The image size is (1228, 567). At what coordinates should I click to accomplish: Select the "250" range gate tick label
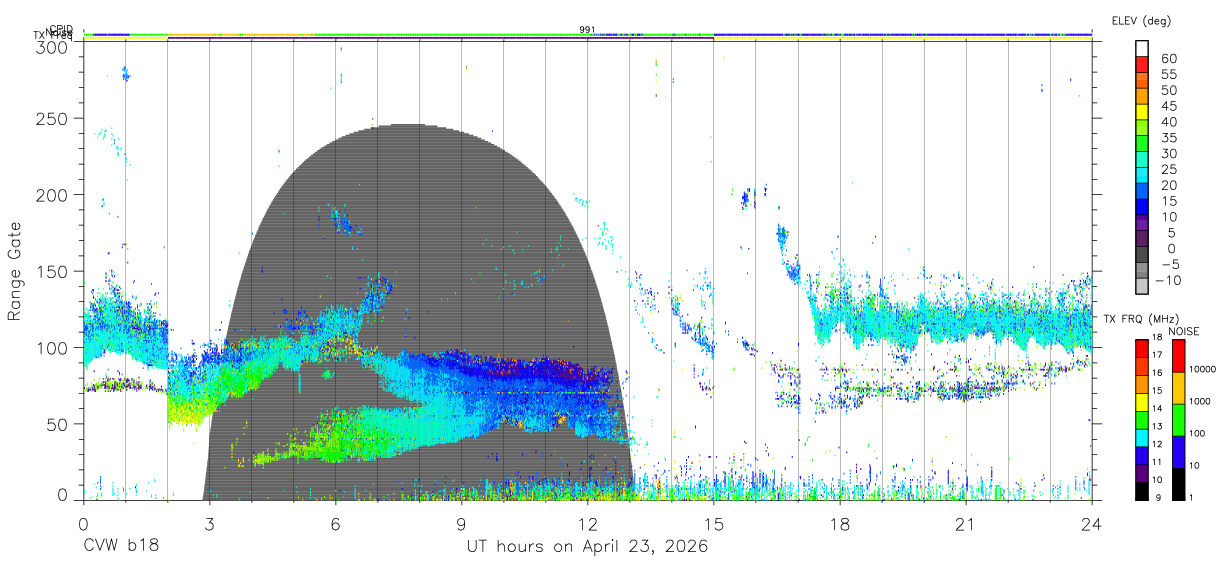pyautogui.click(x=51, y=118)
